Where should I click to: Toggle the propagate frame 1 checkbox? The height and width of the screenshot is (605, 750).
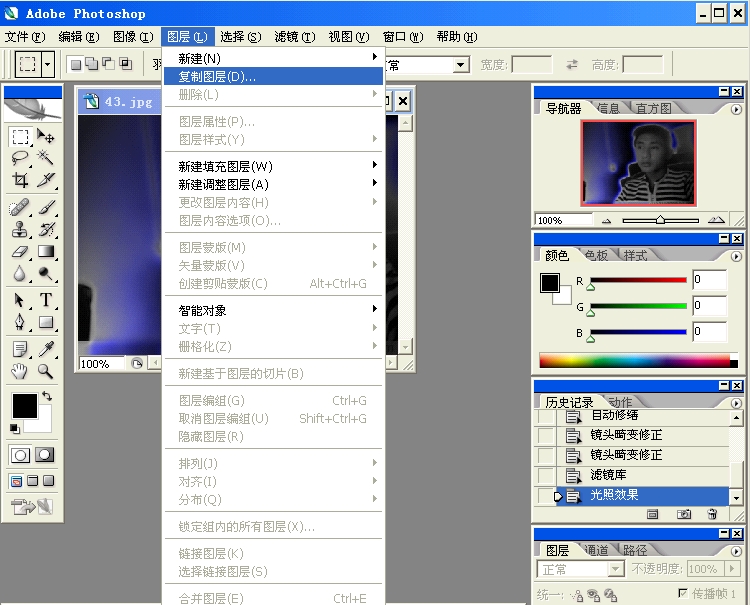pyautogui.click(x=683, y=593)
